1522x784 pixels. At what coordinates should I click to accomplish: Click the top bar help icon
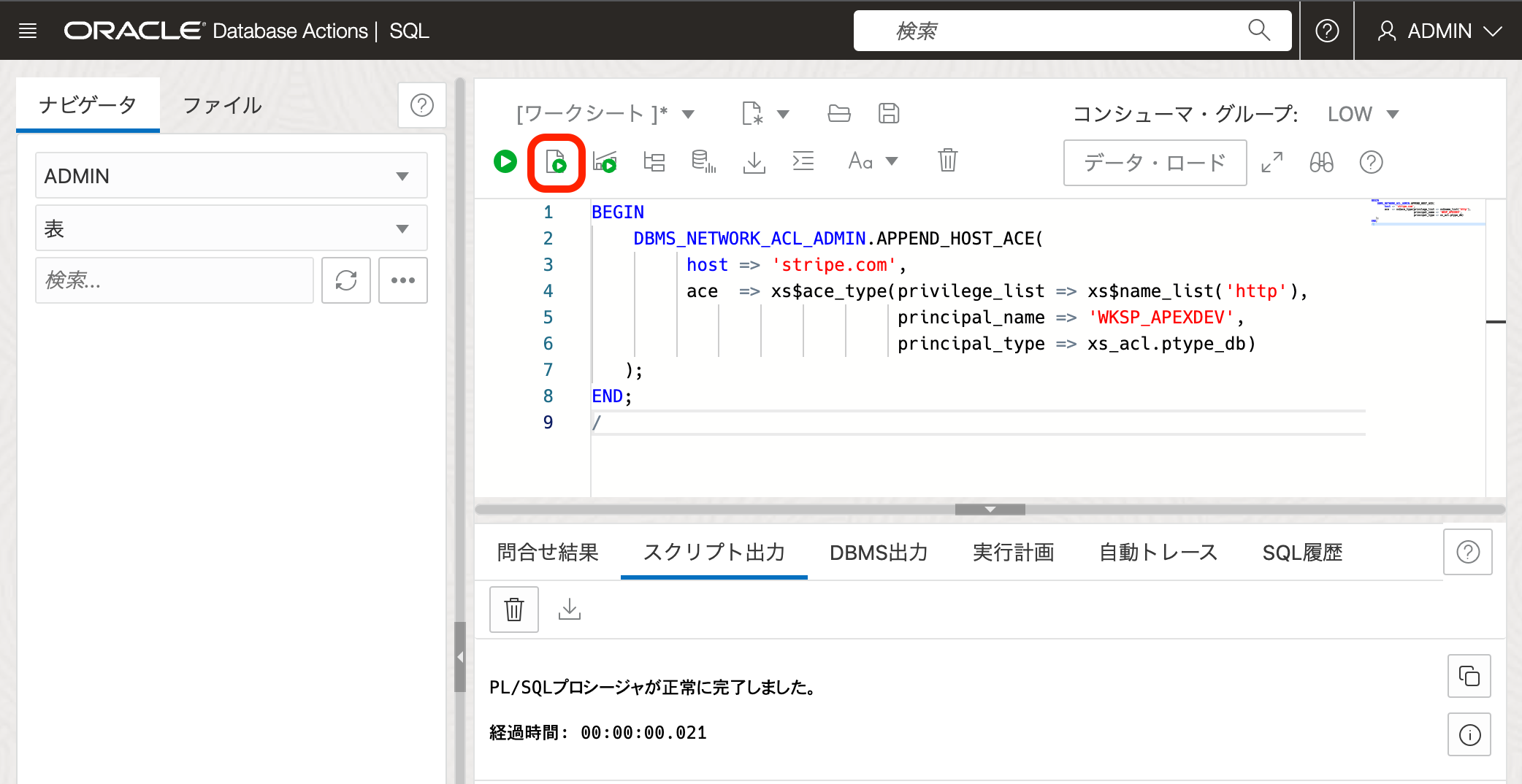pos(1327,31)
